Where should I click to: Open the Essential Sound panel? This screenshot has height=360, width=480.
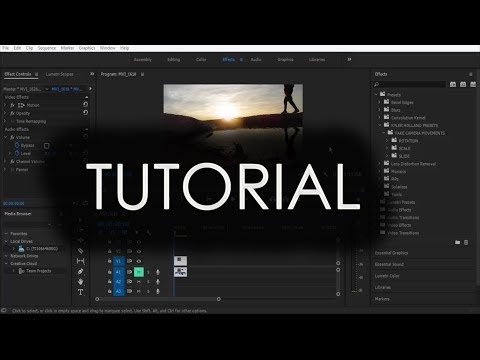coord(389,264)
